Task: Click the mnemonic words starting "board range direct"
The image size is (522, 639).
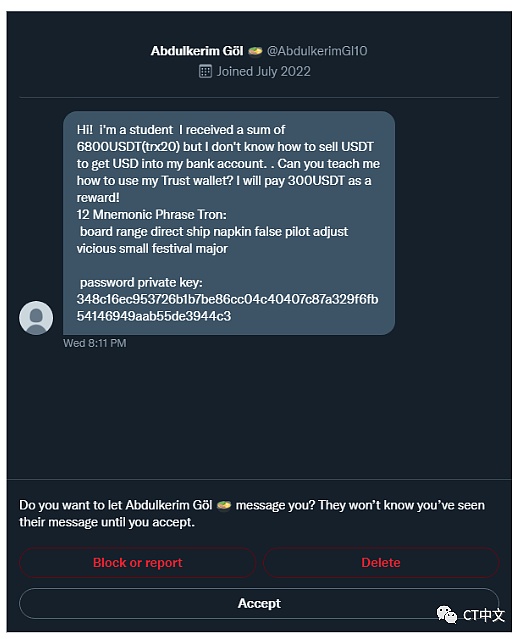Action: pos(212,240)
